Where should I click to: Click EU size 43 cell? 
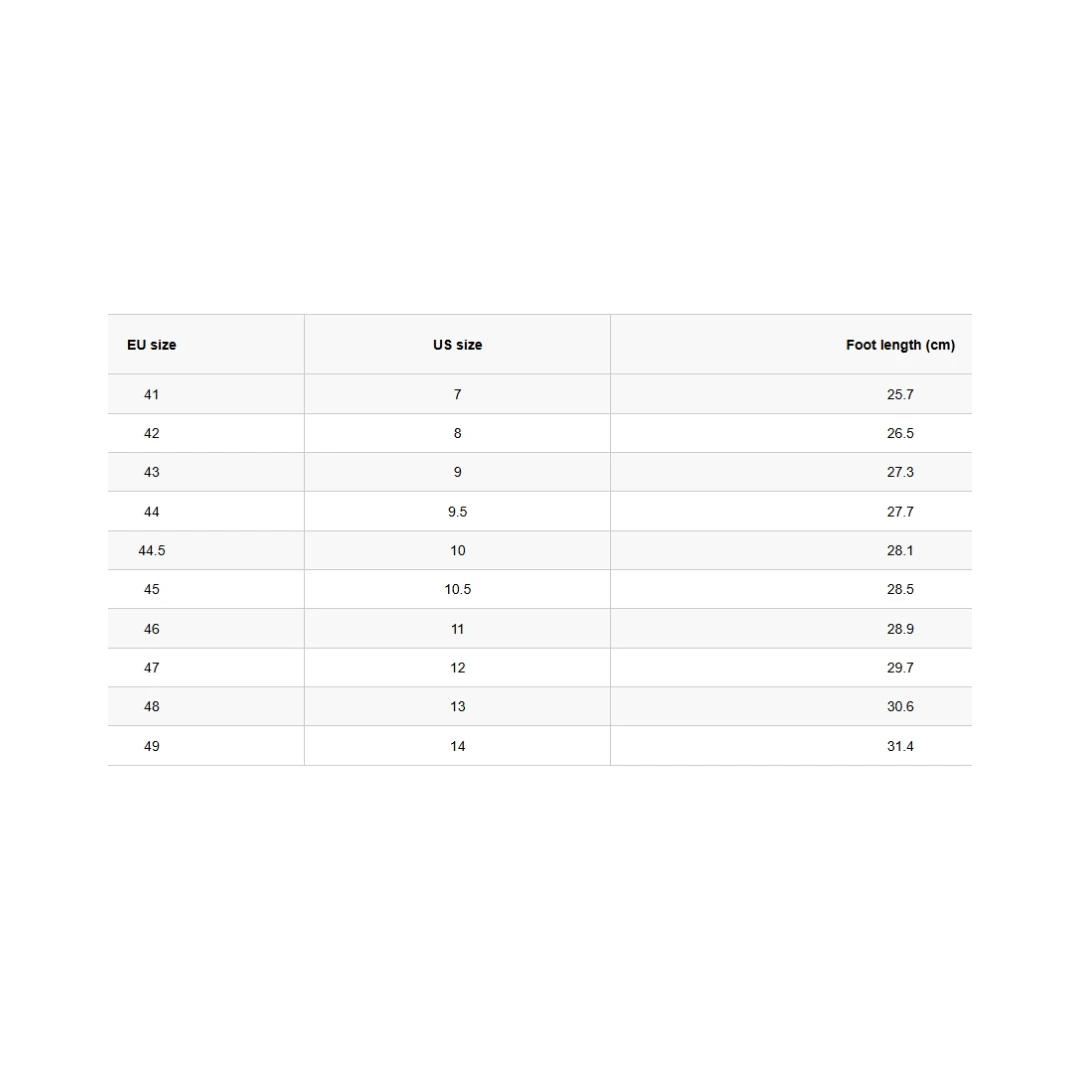151,472
